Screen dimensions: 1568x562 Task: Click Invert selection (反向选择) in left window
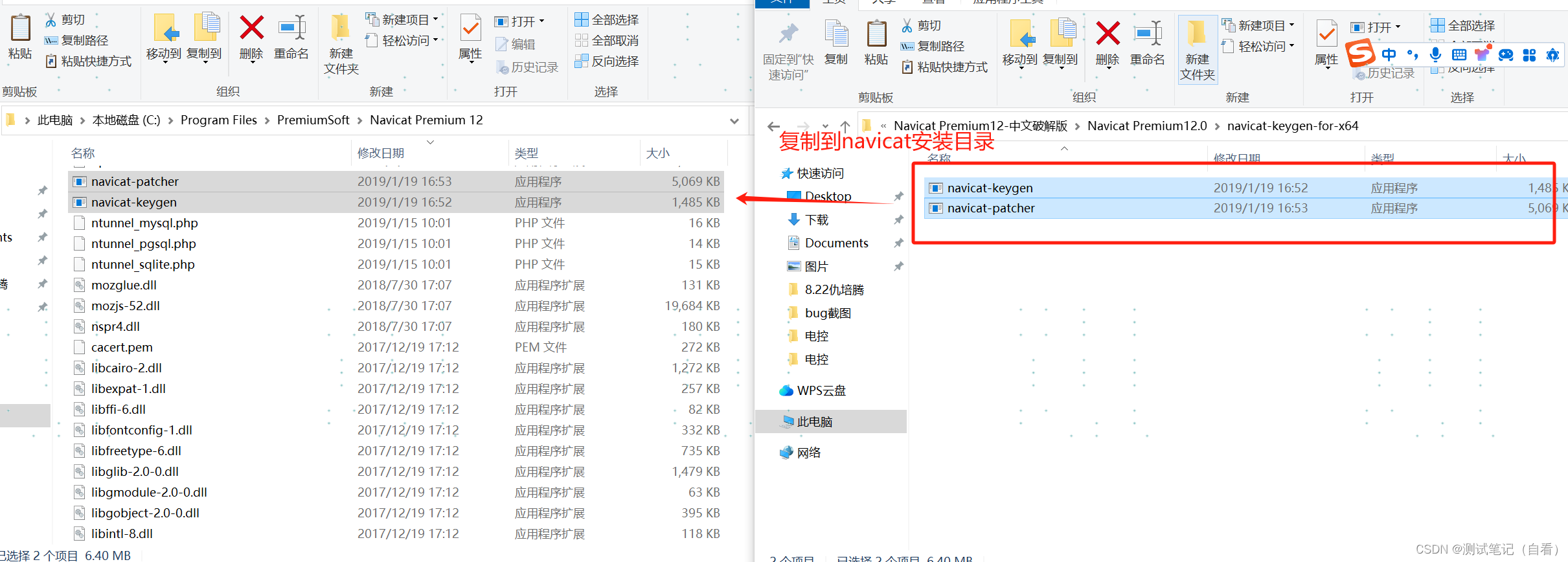tap(607, 61)
